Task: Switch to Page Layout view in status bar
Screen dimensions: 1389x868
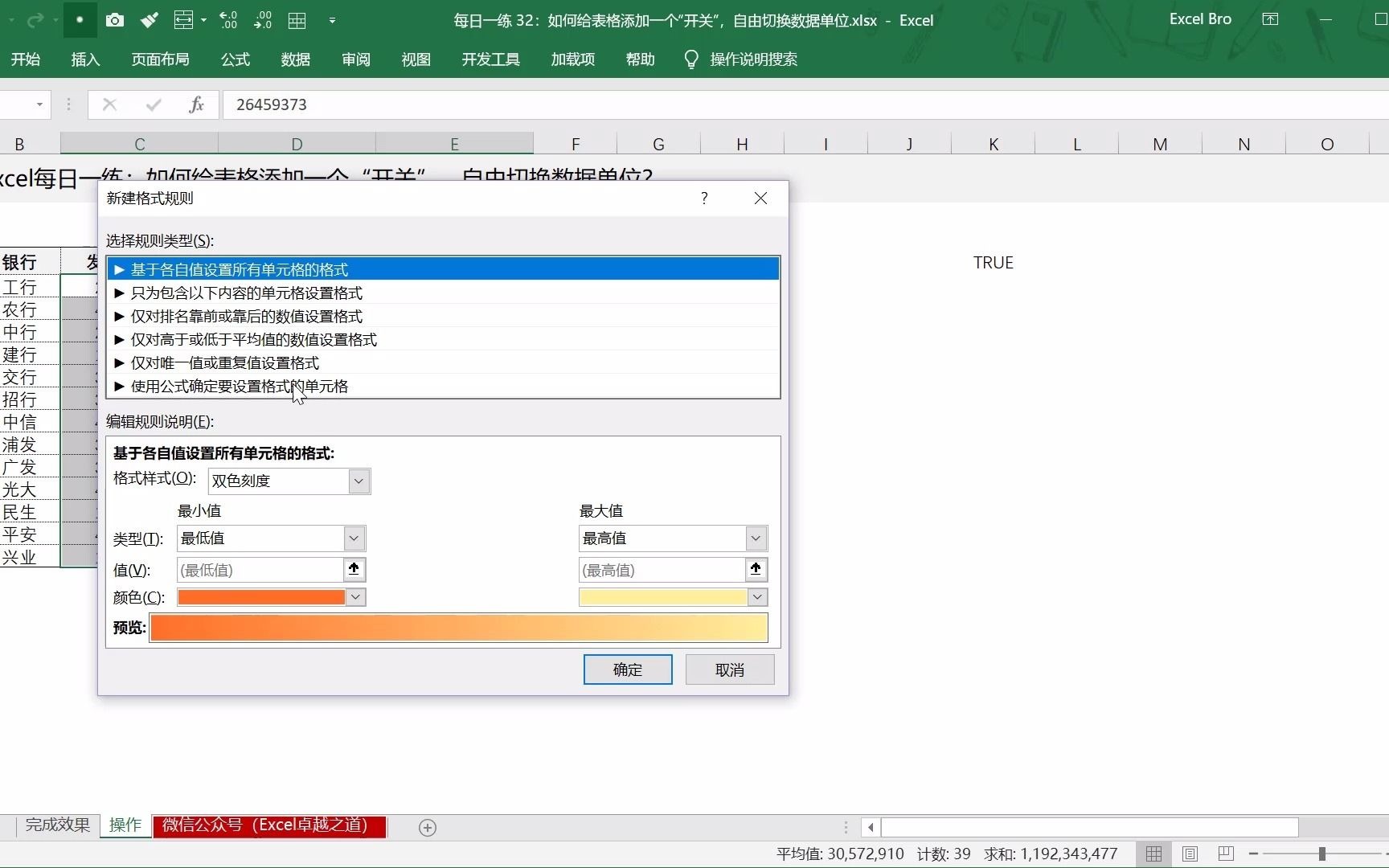Action: tap(1190, 854)
